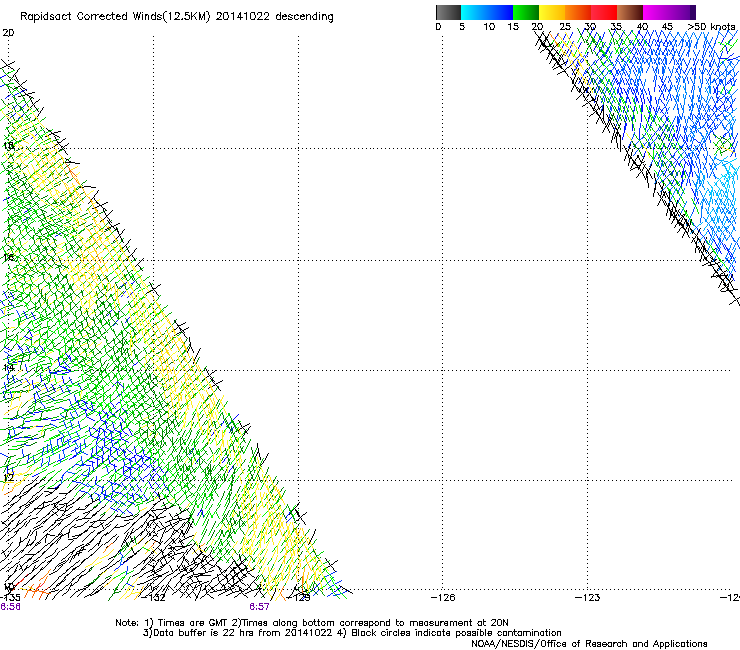Click the dark purple 45-50 legend segment
Viewport: 740px width, 650px height.
(682, 12)
